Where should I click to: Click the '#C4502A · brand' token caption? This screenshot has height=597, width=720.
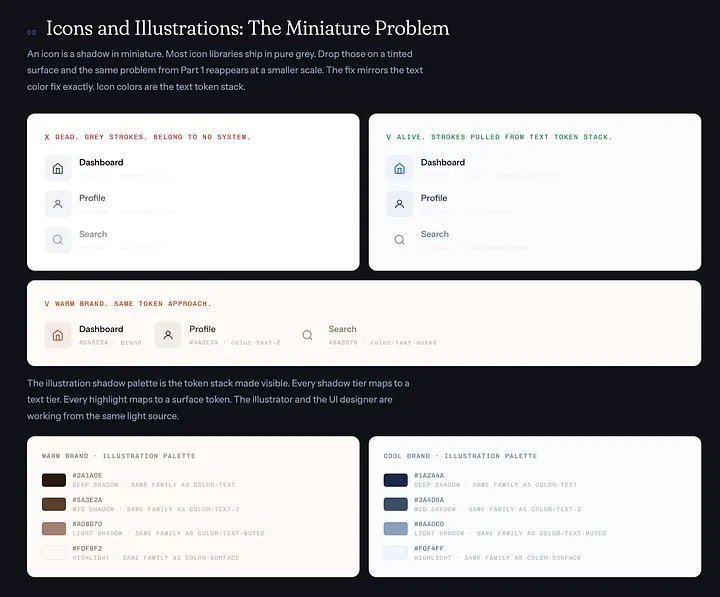click(x=110, y=343)
